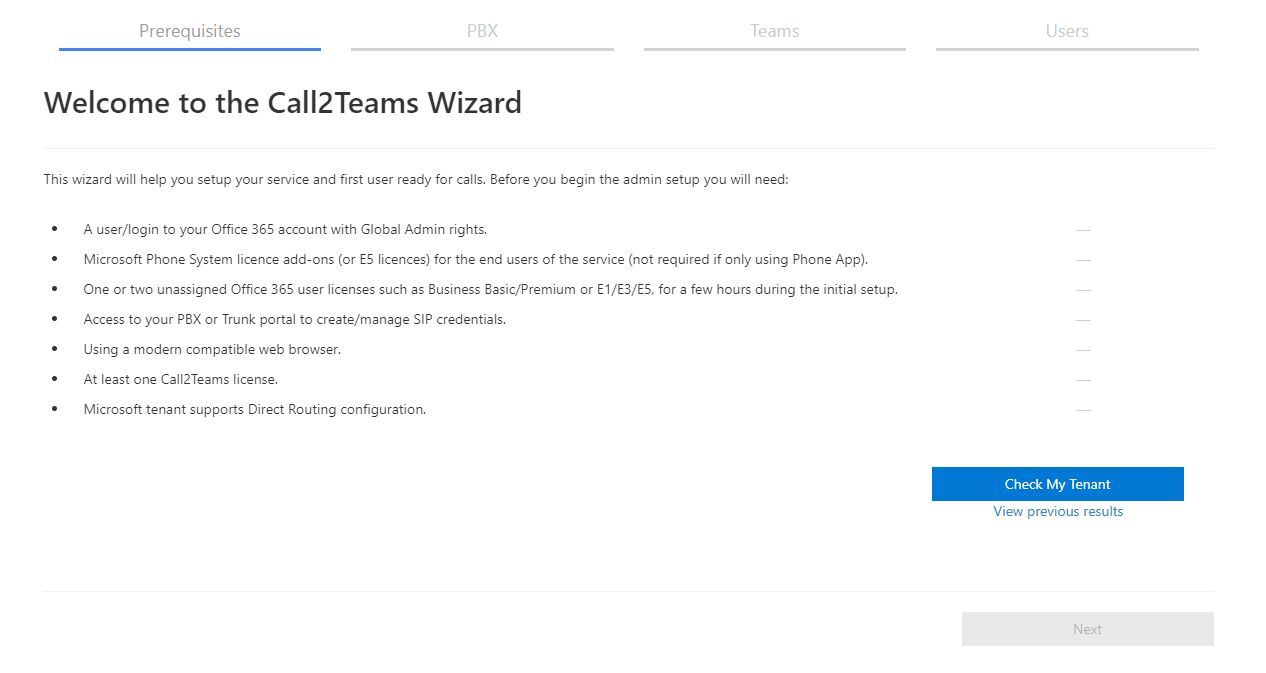Click the Check My Tenant button
Screen dimensions: 1266x673
(1058, 484)
